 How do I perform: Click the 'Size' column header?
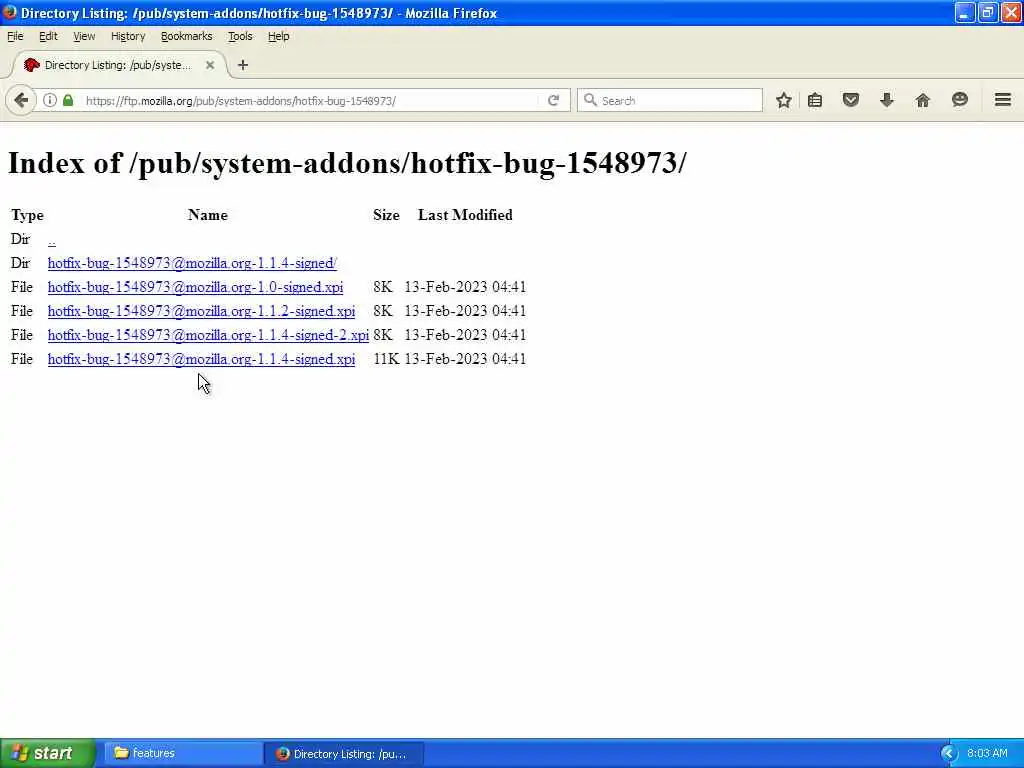pos(386,216)
